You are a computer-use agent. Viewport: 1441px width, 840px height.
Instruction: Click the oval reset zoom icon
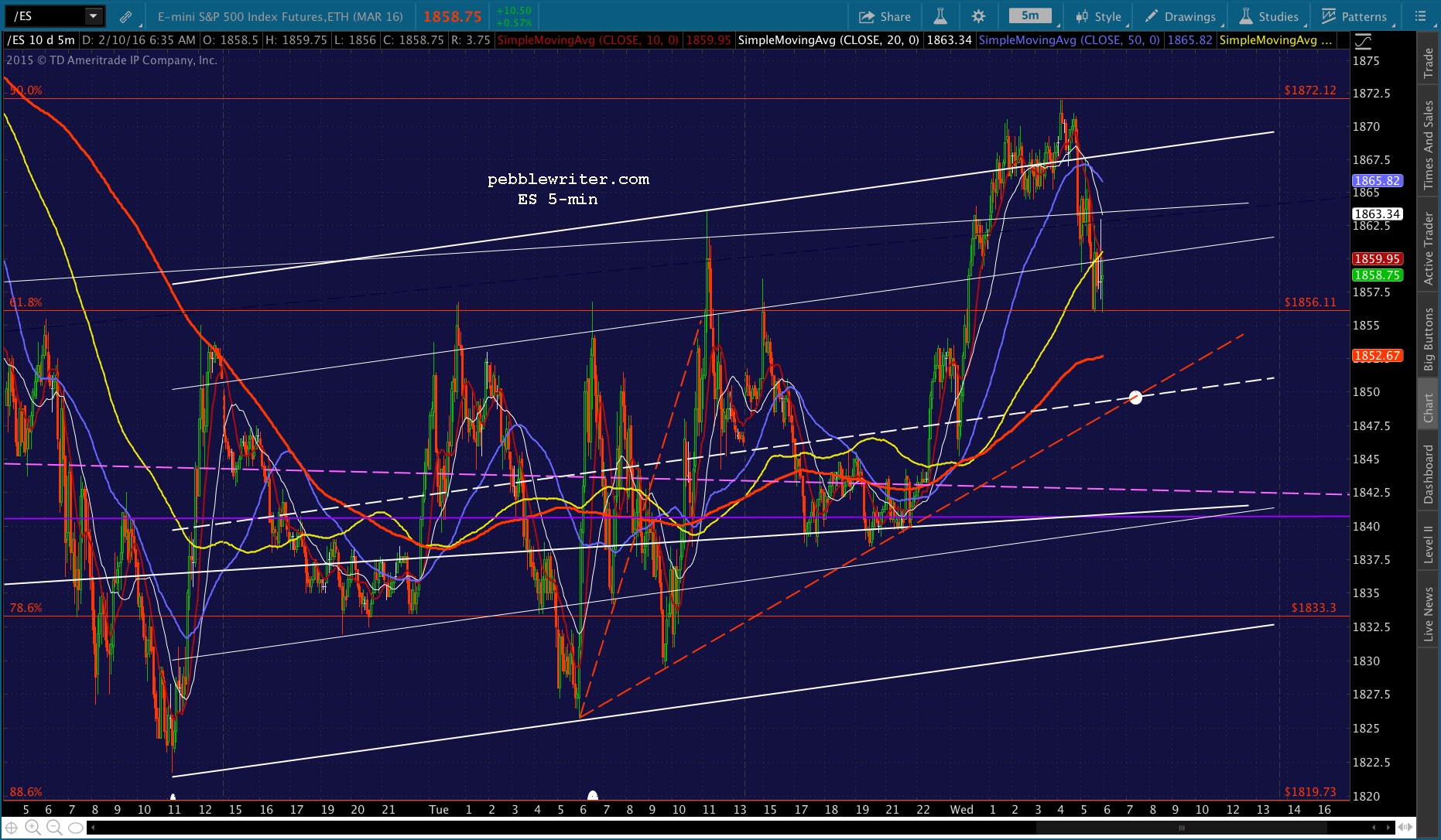point(75,828)
